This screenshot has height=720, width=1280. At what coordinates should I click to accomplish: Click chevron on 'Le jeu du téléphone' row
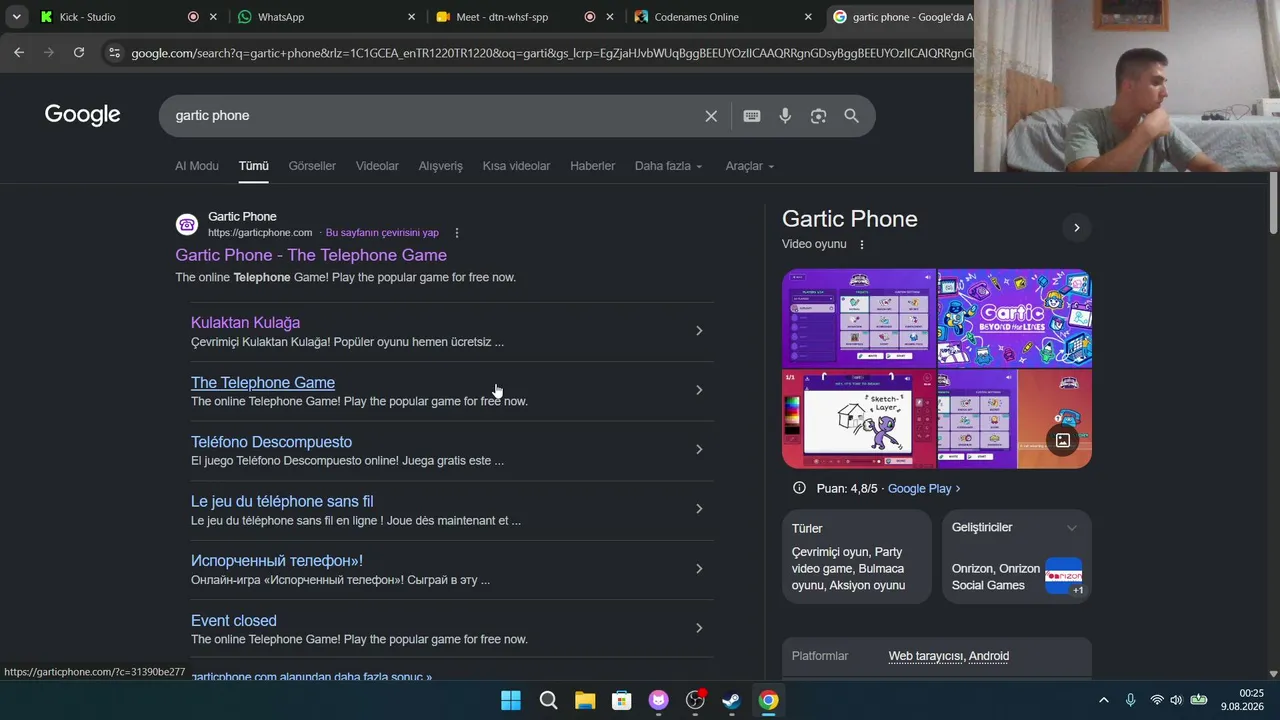tap(699, 509)
